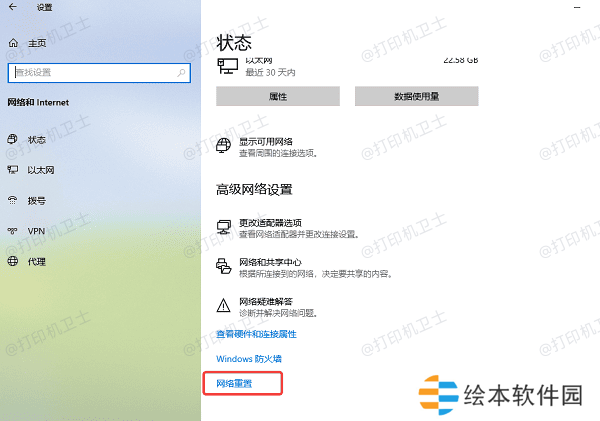Click the 代理 globe icon
The width and height of the screenshot is (600, 421).
click(x=13, y=261)
